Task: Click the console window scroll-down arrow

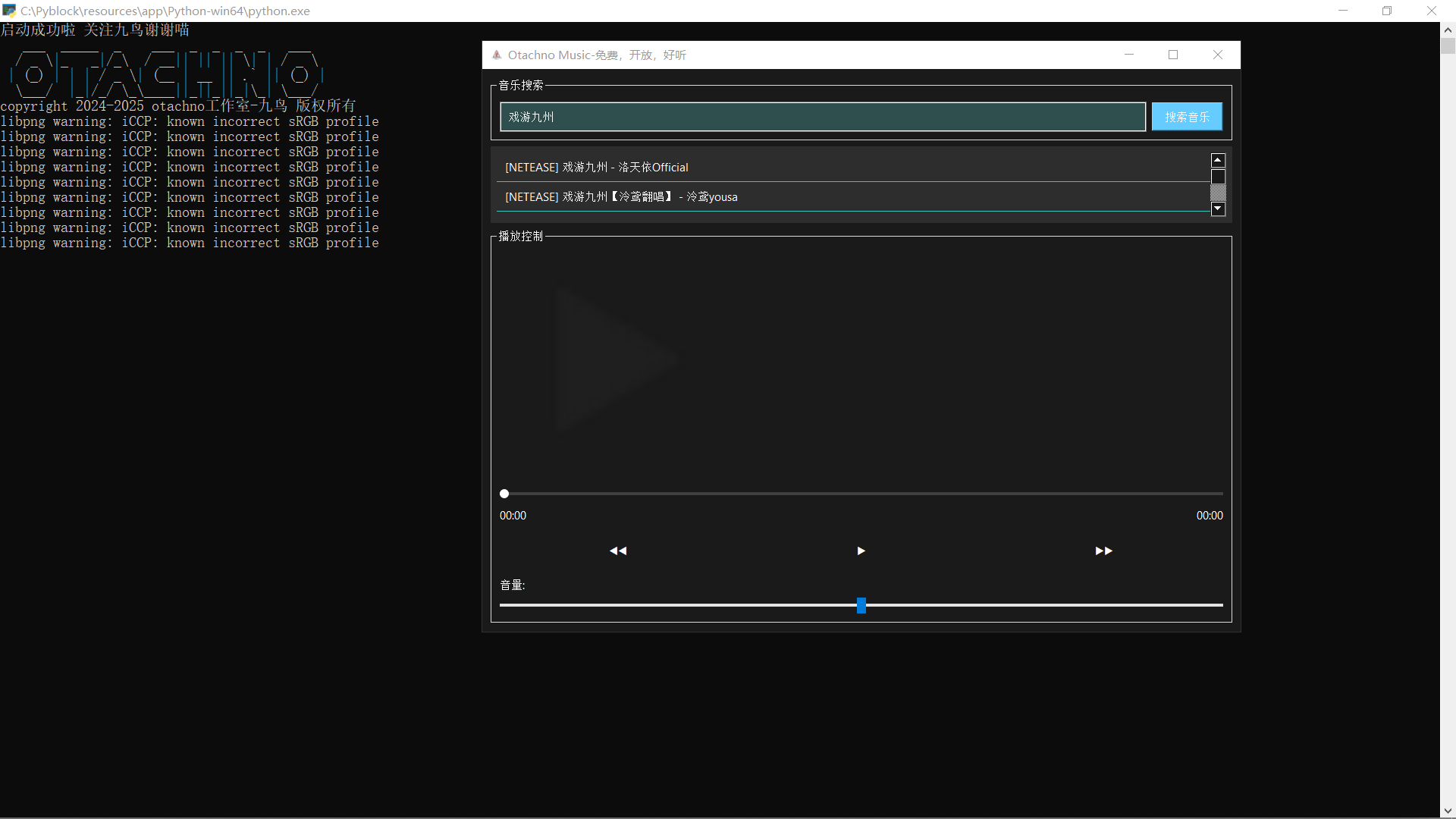Action: pyautogui.click(x=1448, y=811)
